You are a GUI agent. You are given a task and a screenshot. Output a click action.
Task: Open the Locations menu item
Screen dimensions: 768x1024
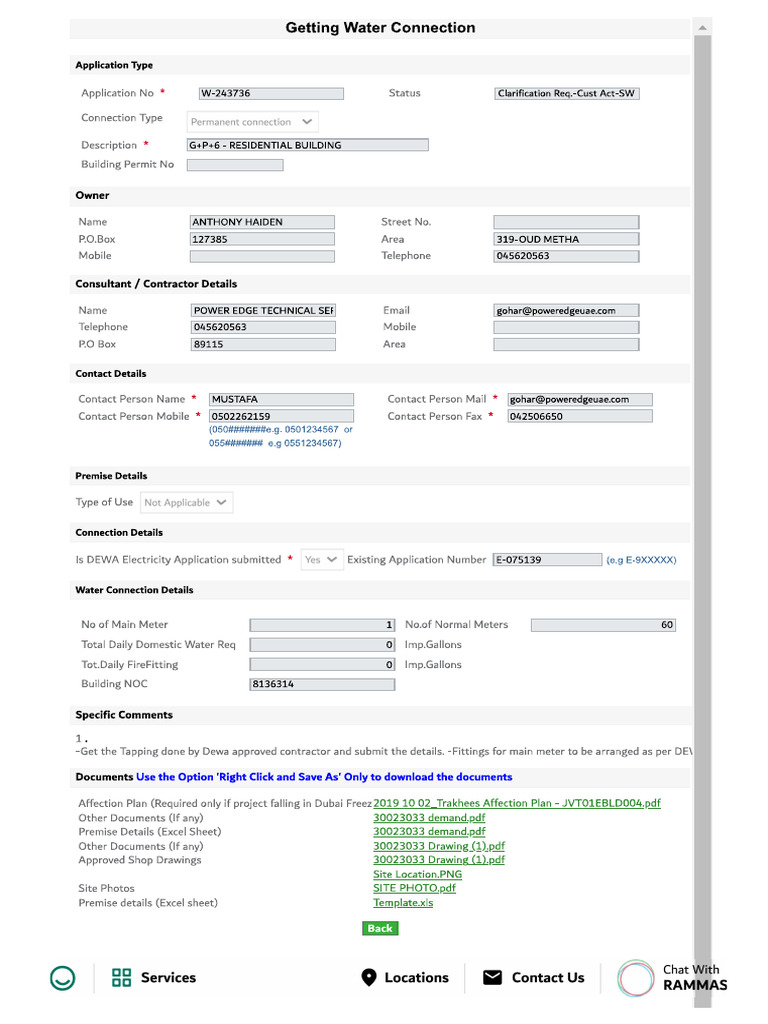pyautogui.click(x=416, y=978)
